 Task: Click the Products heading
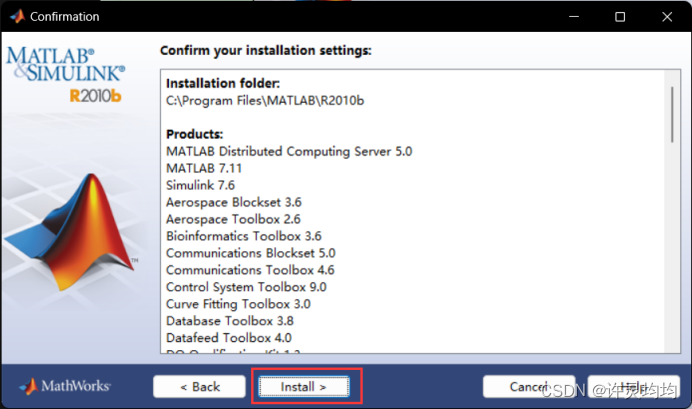(x=195, y=134)
